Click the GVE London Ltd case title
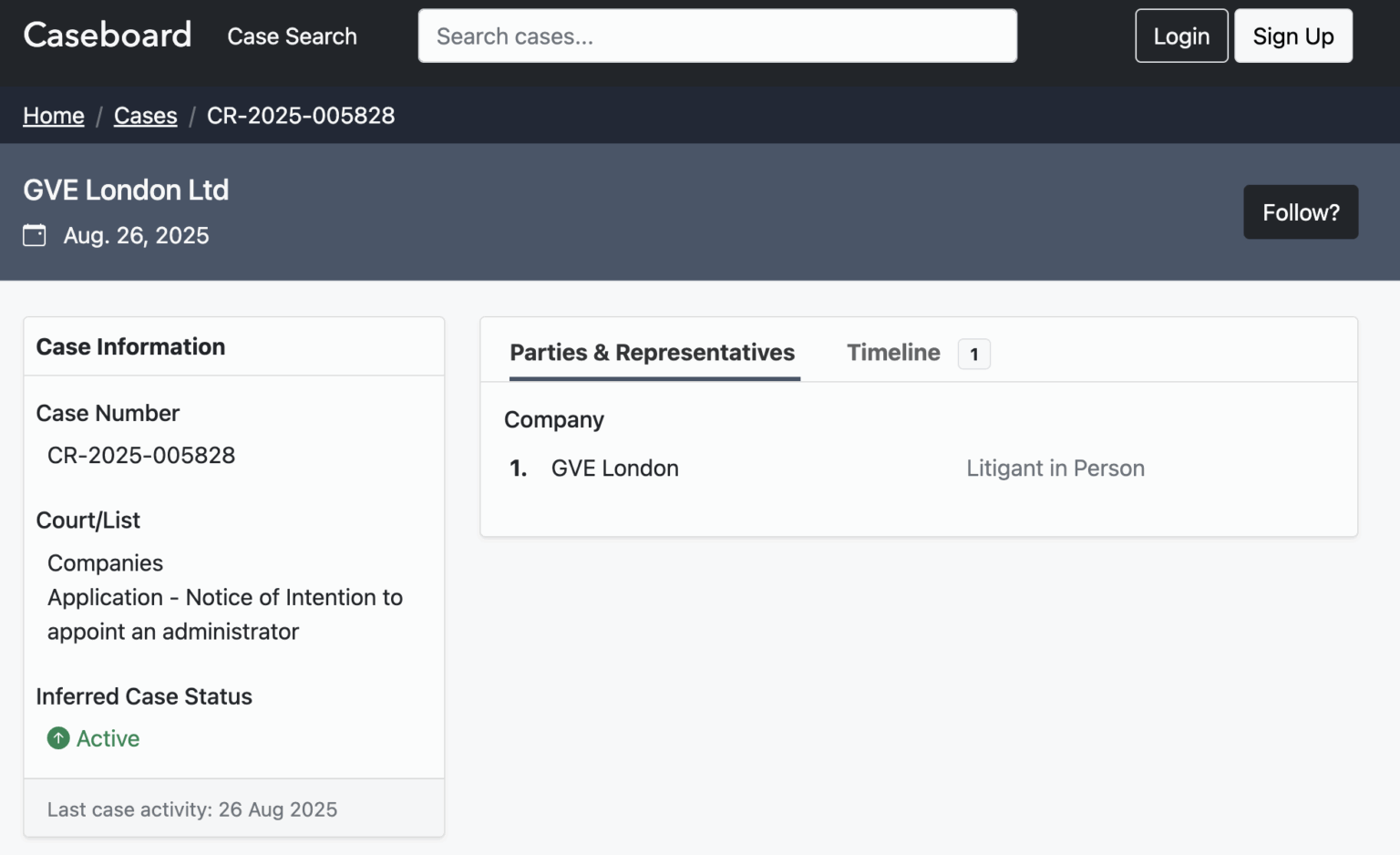1400x855 pixels. (x=126, y=190)
